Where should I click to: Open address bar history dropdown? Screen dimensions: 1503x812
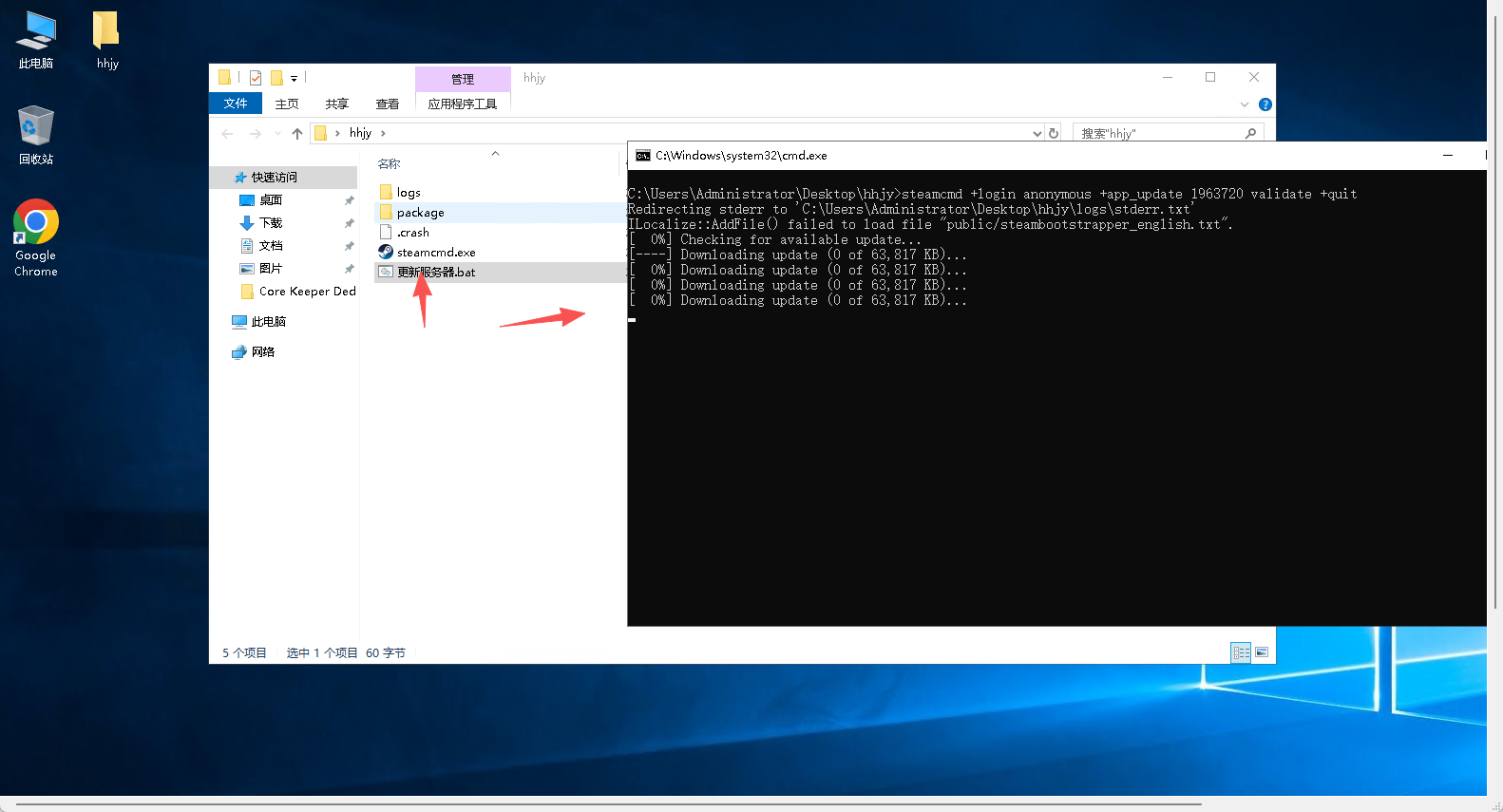tap(1037, 134)
